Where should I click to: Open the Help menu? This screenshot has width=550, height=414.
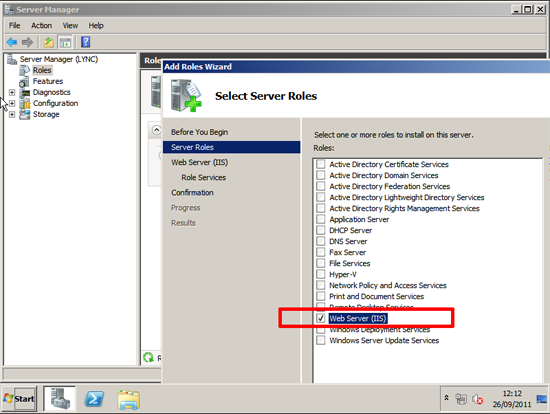pyautogui.click(x=96, y=26)
